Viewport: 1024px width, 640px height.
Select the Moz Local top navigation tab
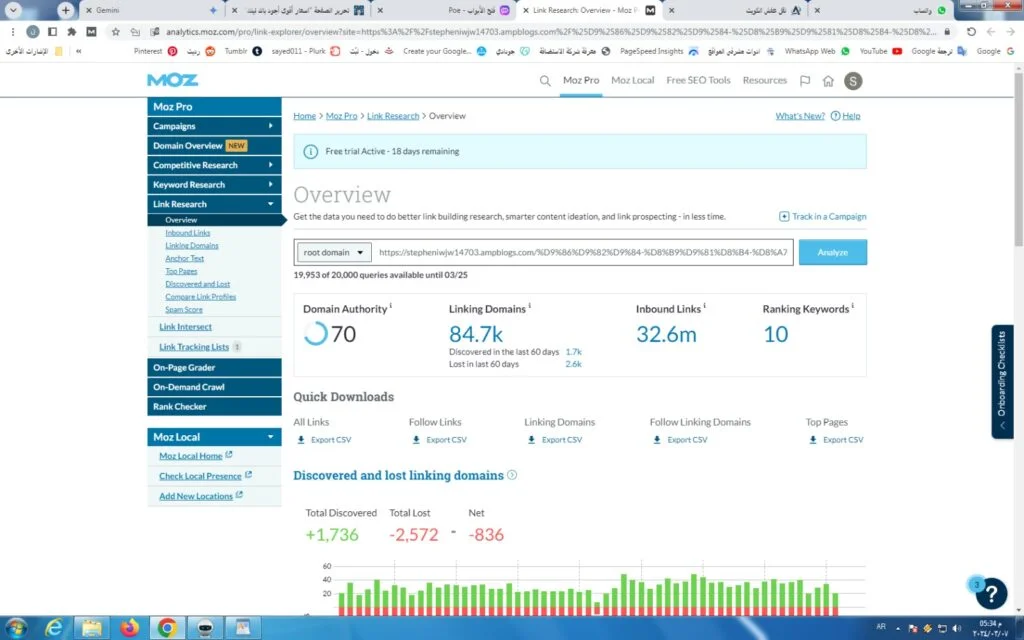point(632,80)
